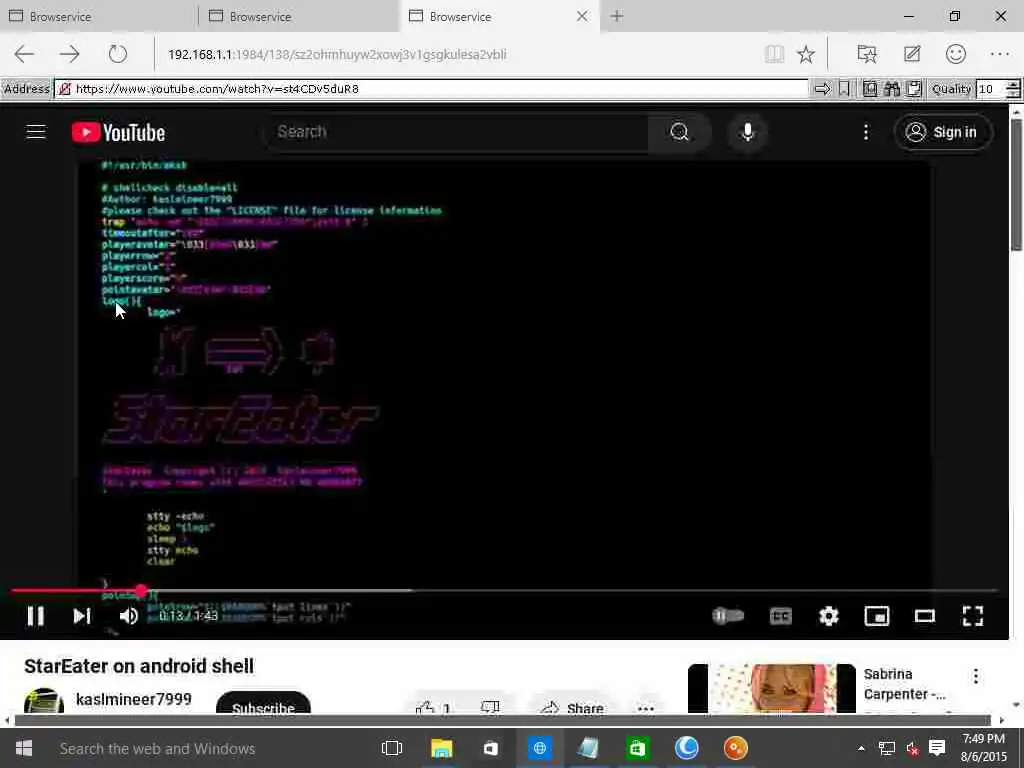Open the Windows Start menu
Screen dimensions: 1024x768
click(x=24, y=748)
